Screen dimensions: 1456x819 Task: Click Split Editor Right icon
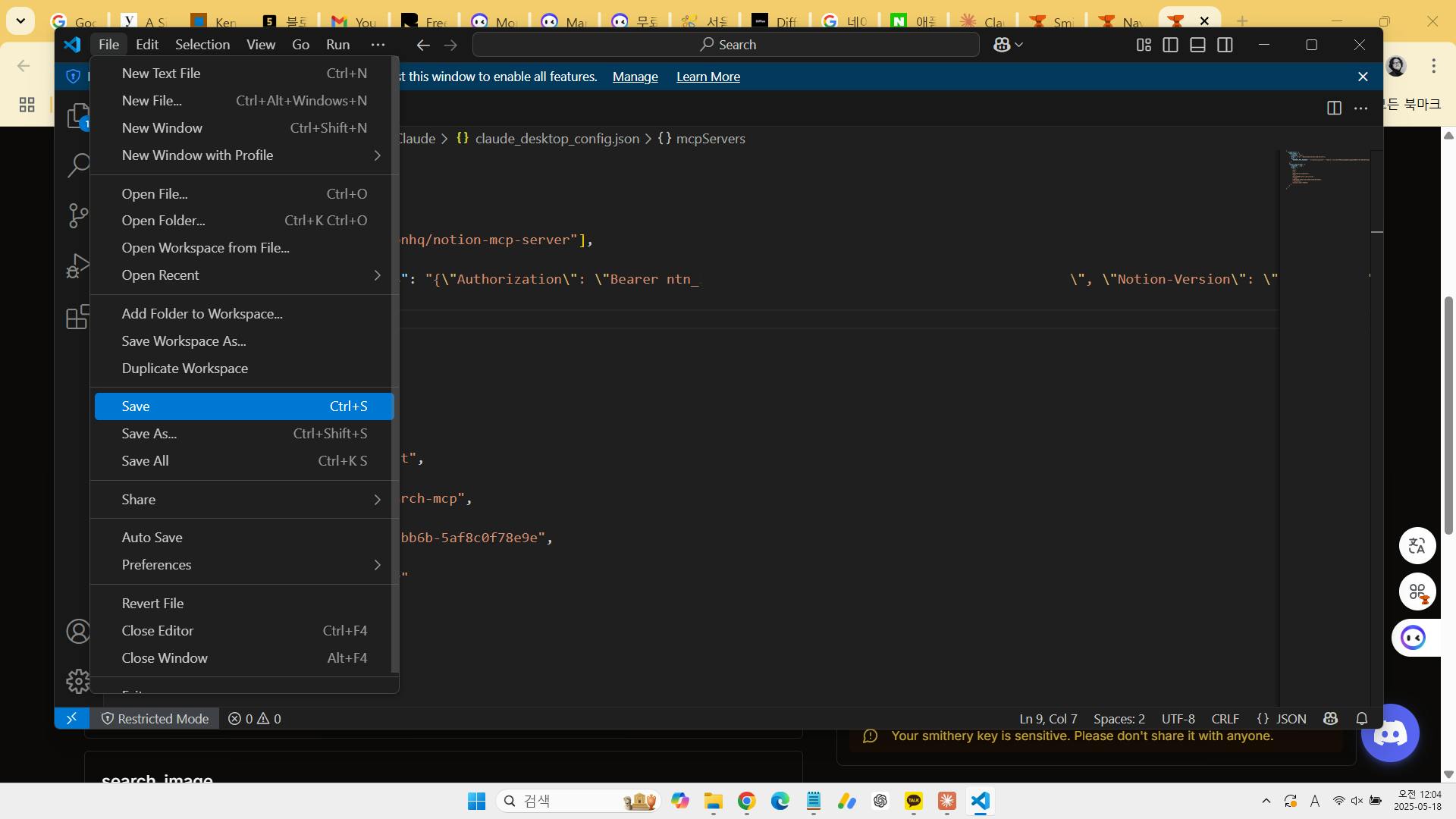pyautogui.click(x=1334, y=108)
